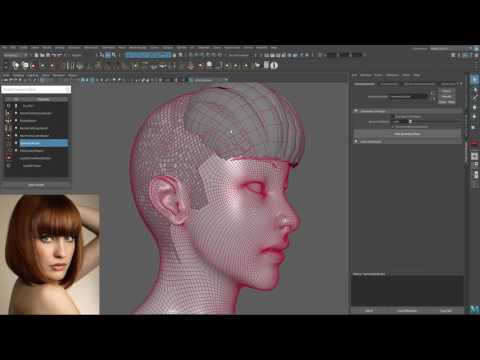Expand the second collapsed Attribute Editor section
Image resolution: width=480 pixels, height=360 pixels.
point(356,141)
